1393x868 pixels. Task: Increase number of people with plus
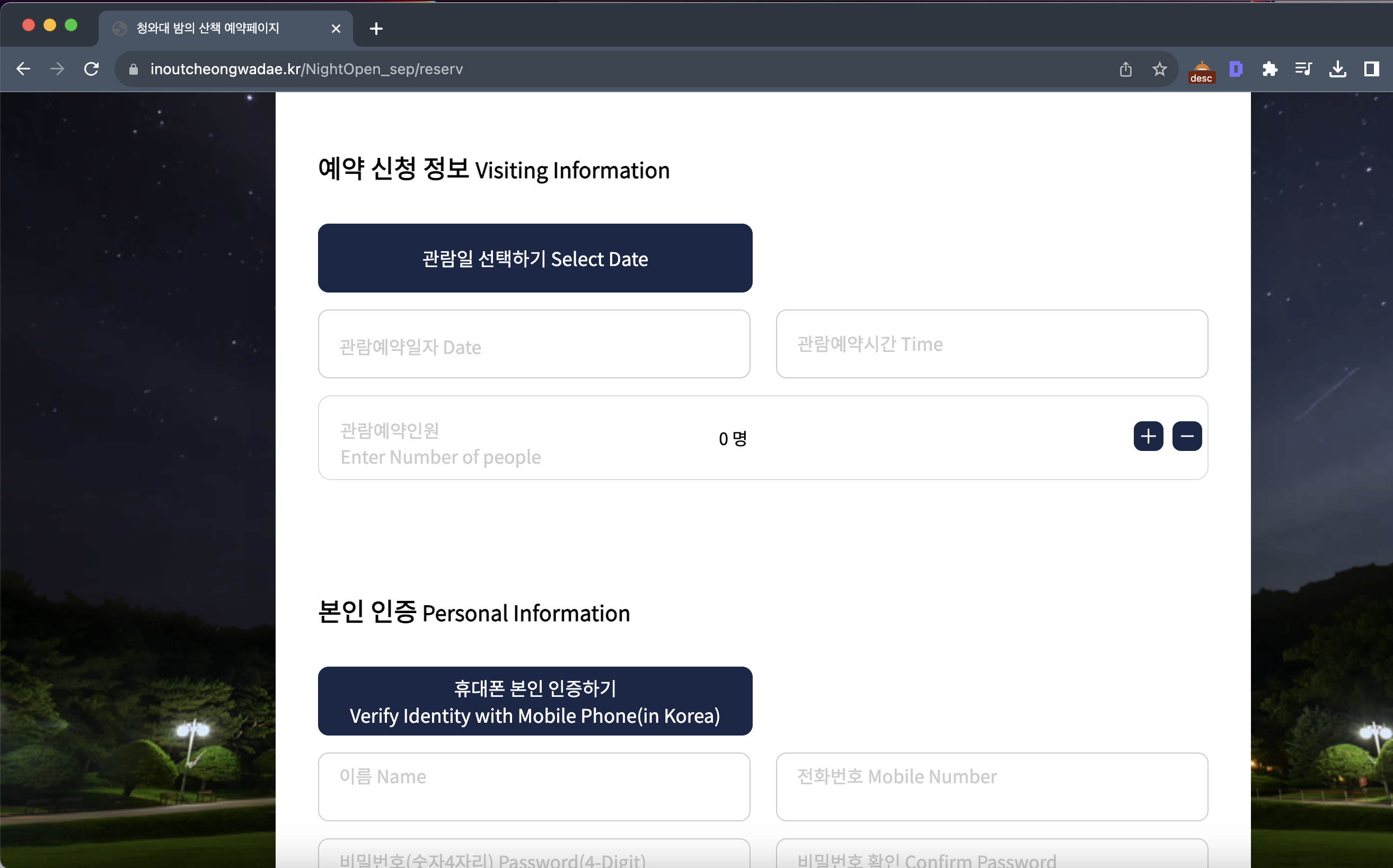pos(1148,436)
